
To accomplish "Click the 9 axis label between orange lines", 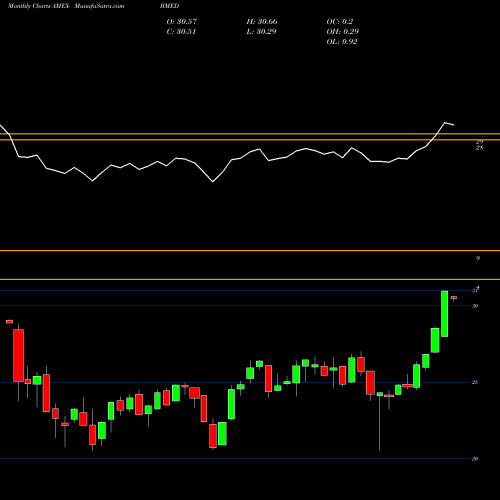I will tap(478, 258).
